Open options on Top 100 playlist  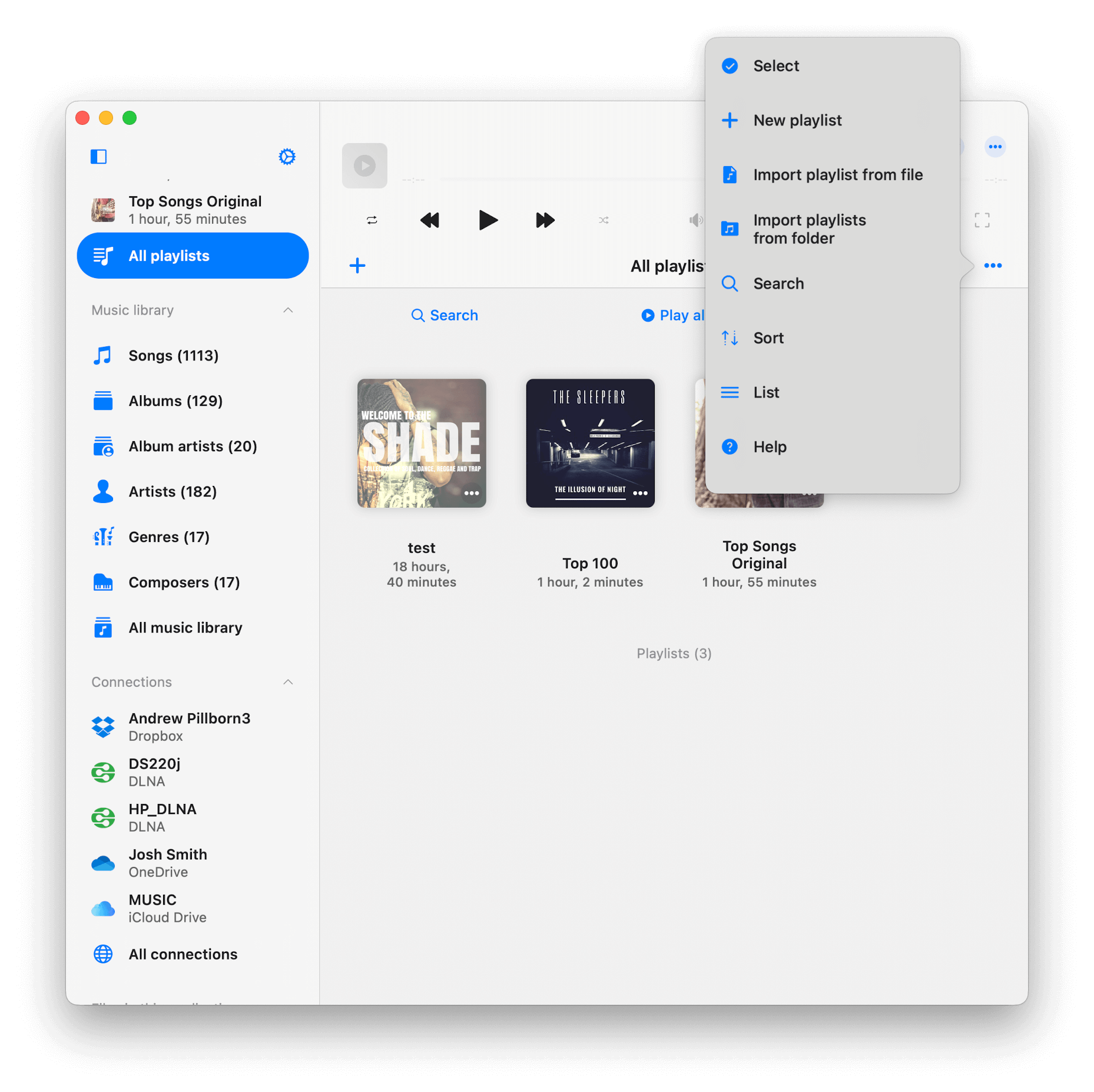(x=640, y=493)
